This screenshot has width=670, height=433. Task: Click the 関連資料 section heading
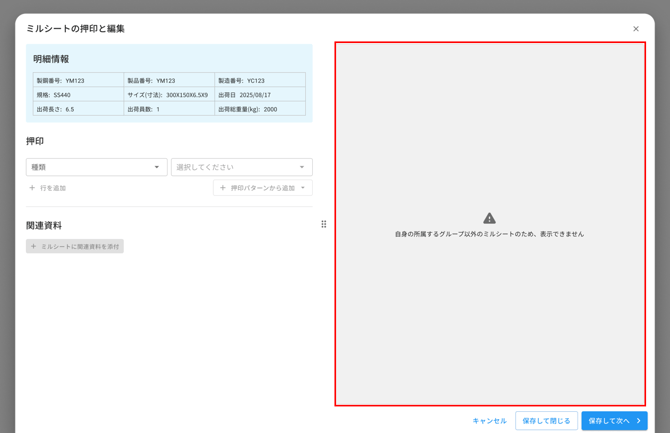coord(44,225)
